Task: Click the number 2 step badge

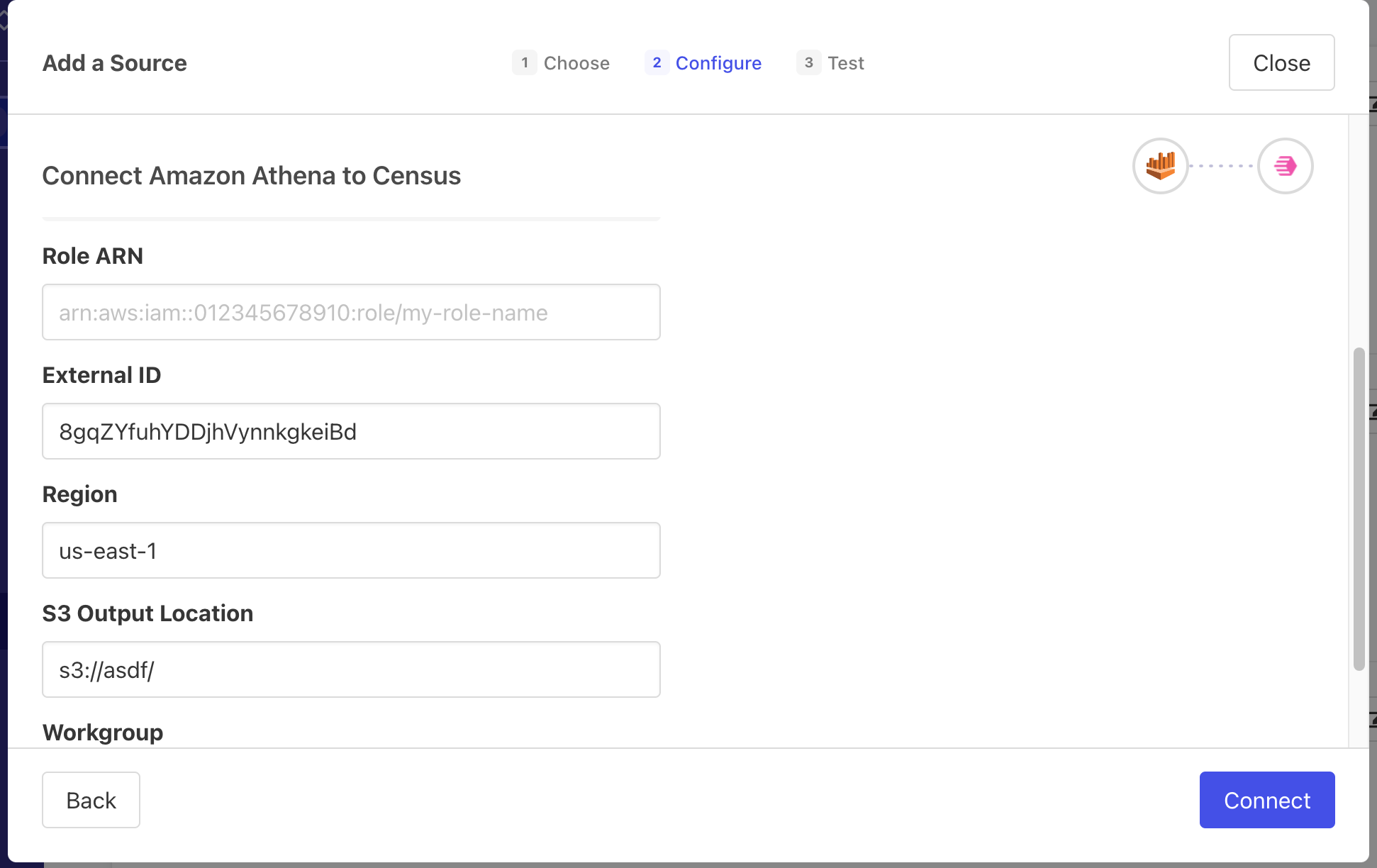Action: (x=657, y=62)
